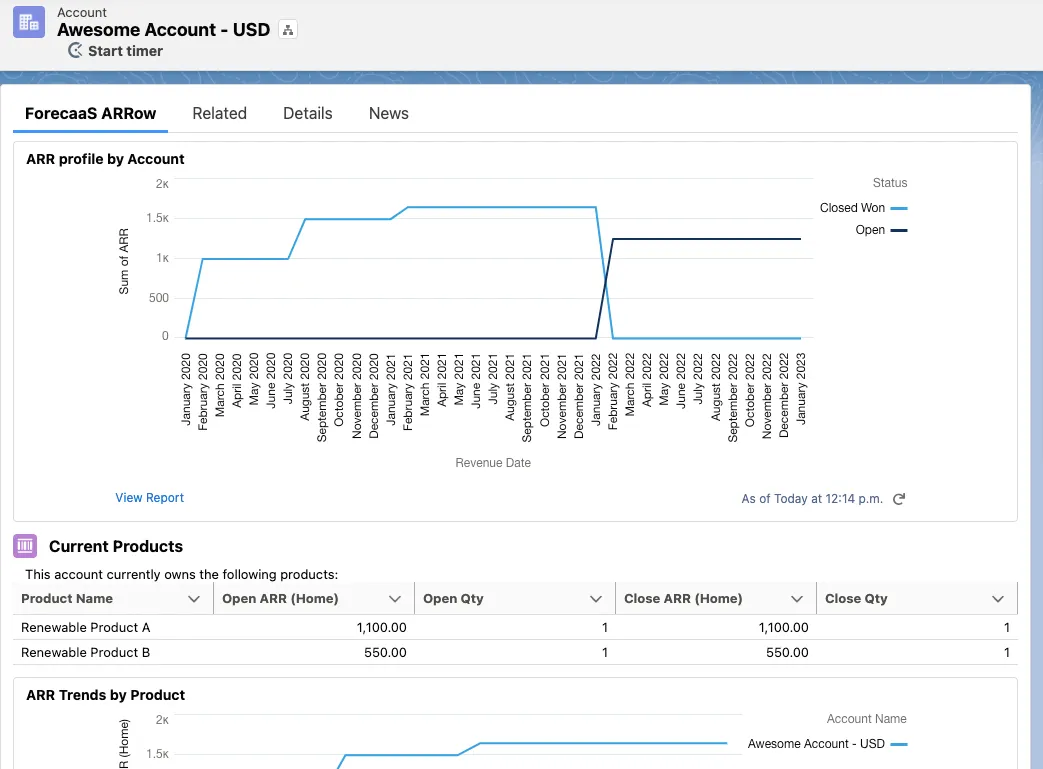1043x769 pixels.
Task: Refresh the ARR profile chart
Action: pyautogui.click(x=899, y=499)
